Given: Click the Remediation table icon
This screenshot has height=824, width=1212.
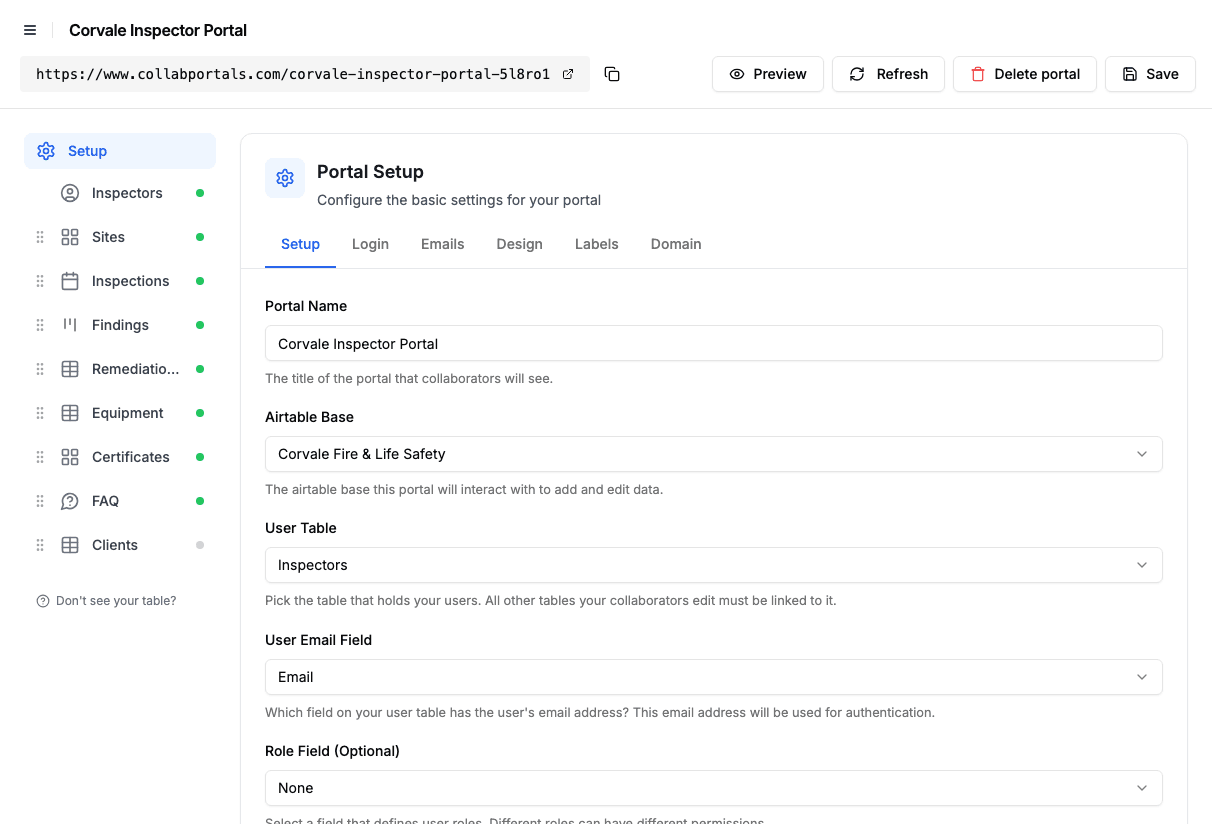Looking at the screenshot, I should (70, 369).
